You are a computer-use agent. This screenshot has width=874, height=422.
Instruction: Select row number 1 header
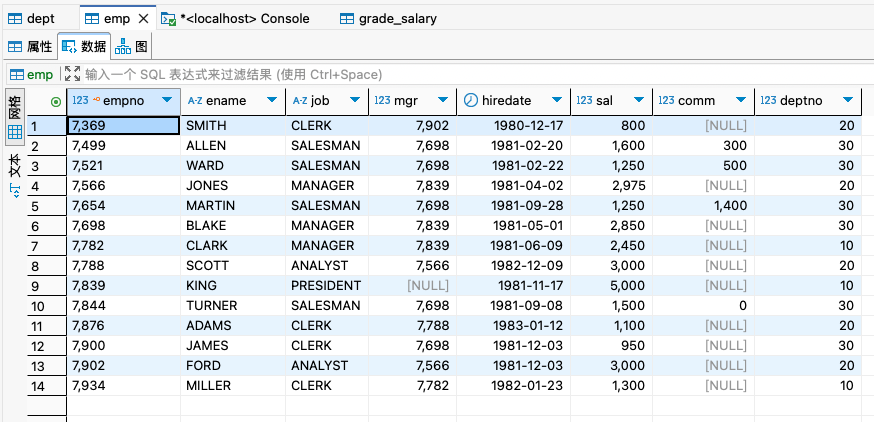pyautogui.click(x=47, y=126)
